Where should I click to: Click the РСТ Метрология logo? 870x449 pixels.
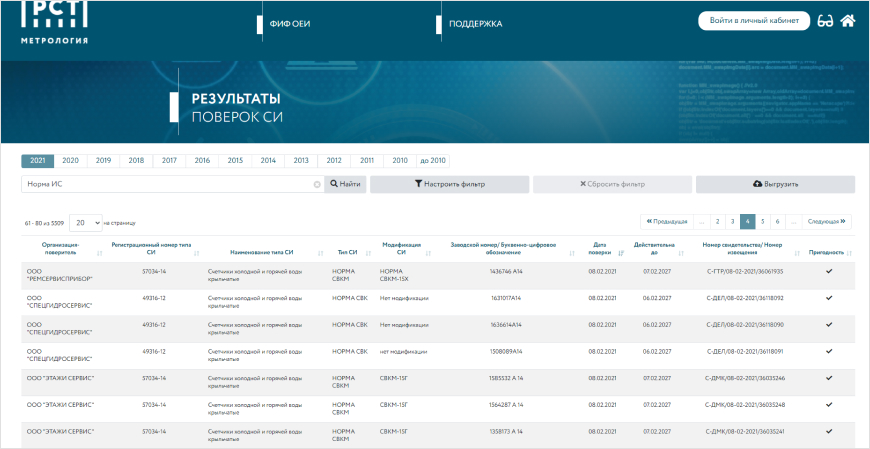tap(54, 23)
